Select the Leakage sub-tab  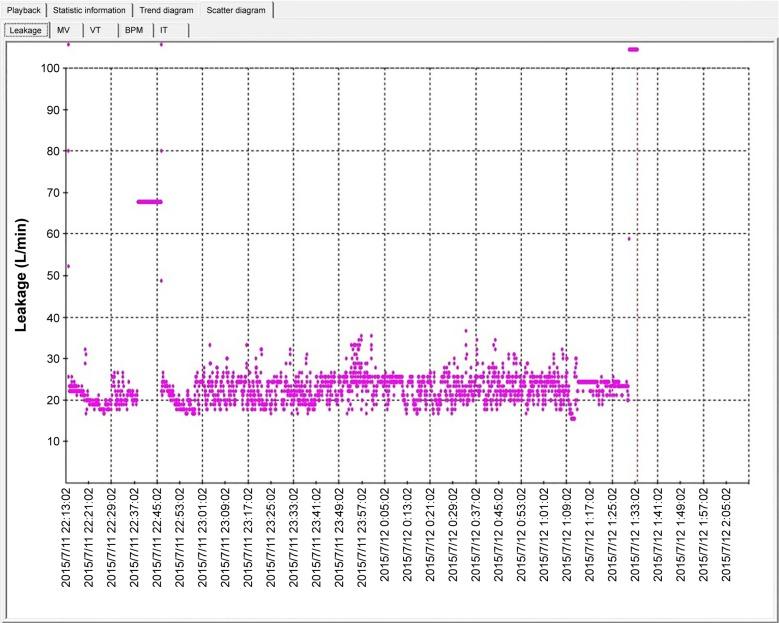24,30
